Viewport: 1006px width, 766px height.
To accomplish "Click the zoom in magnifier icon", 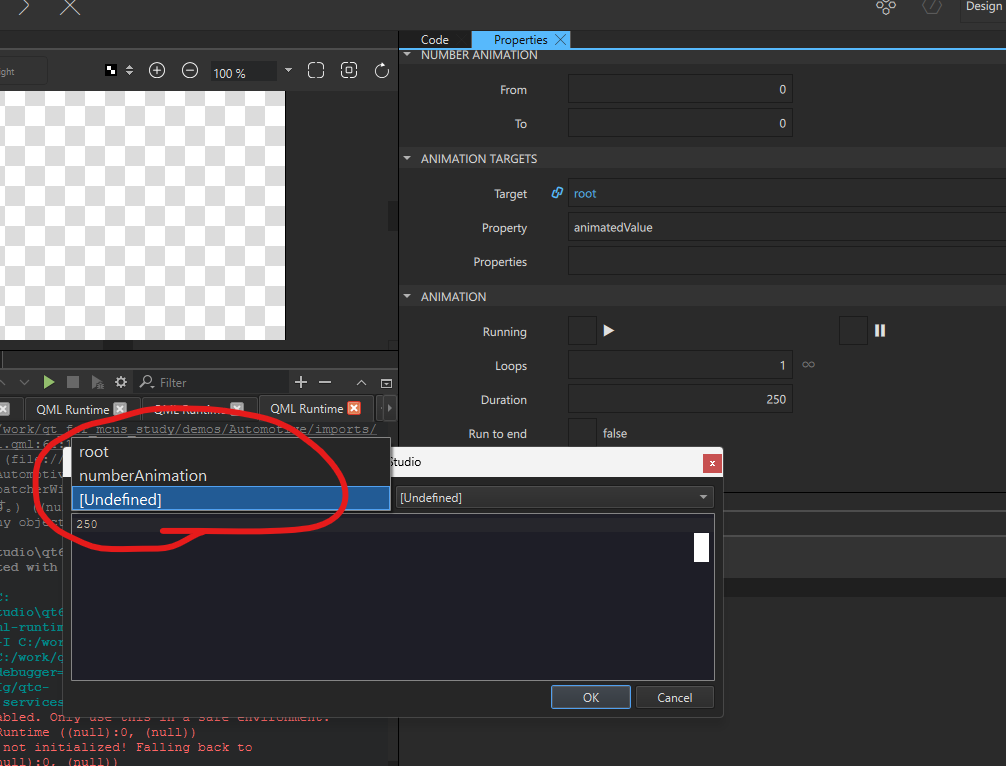I will (x=157, y=71).
